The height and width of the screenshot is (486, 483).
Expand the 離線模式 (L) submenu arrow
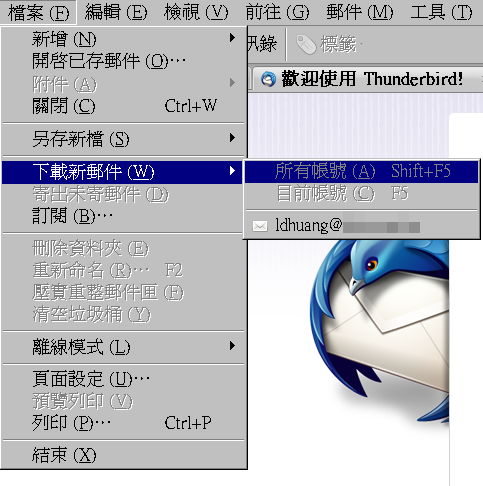click(x=232, y=346)
